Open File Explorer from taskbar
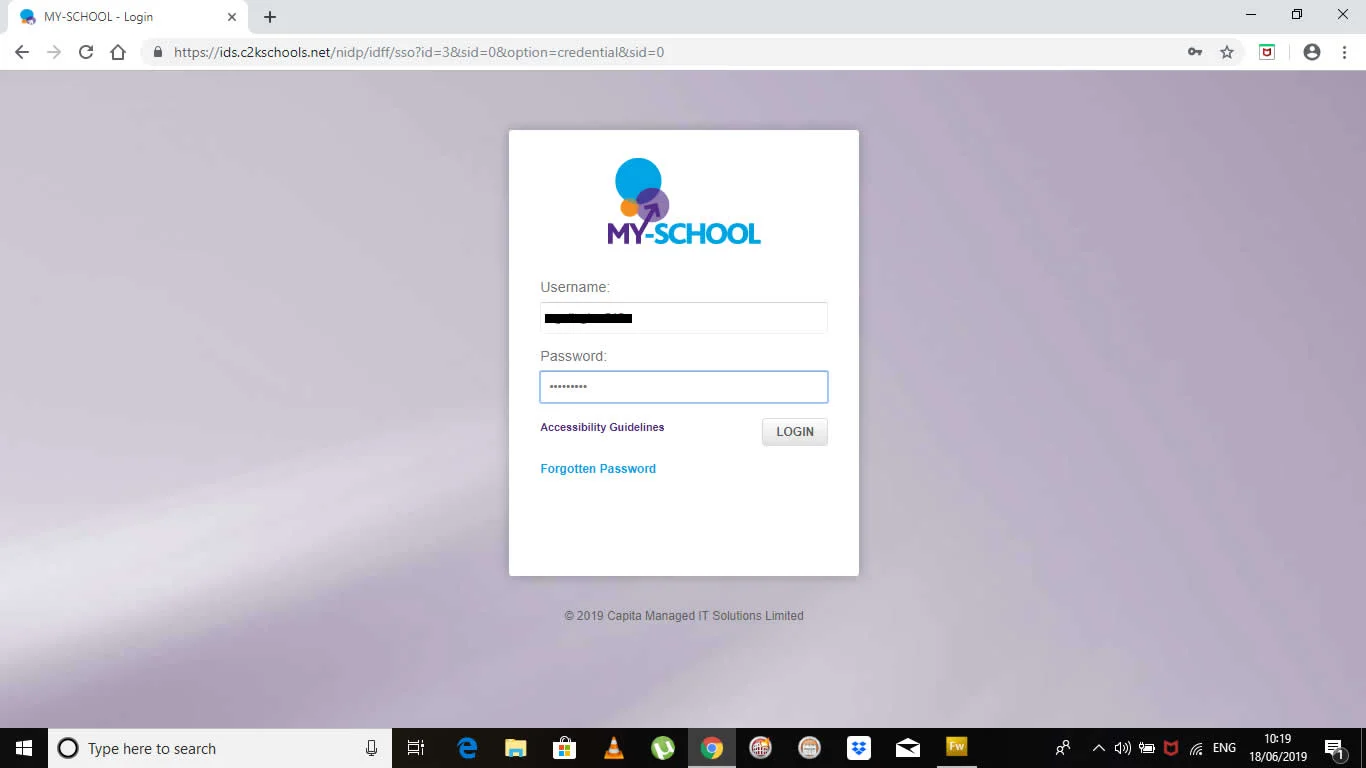1366x768 pixels. click(x=516, y=748)
